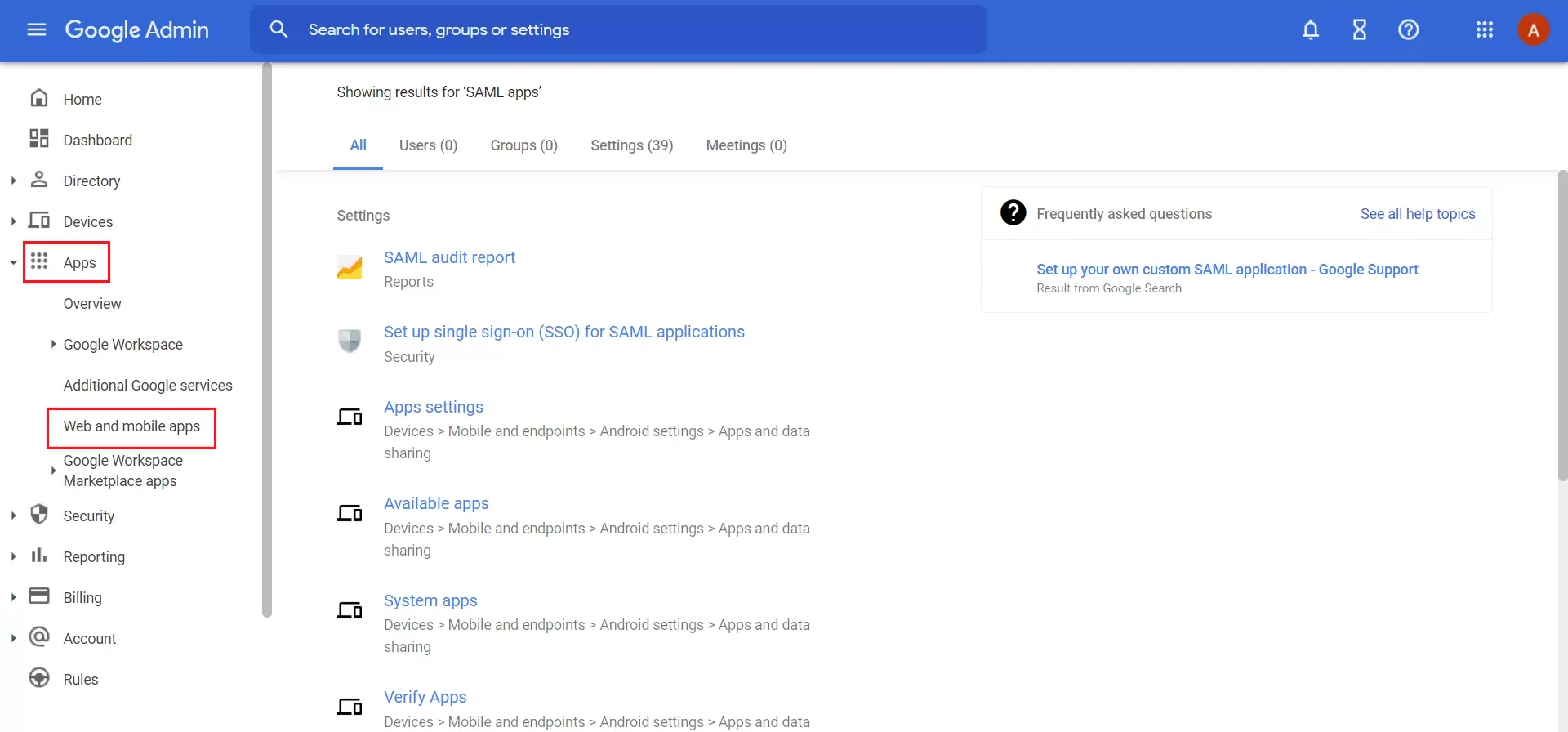Click the Dashboard tiles icon
This screenshot has height=732, width=1568.
coord(38,138)
